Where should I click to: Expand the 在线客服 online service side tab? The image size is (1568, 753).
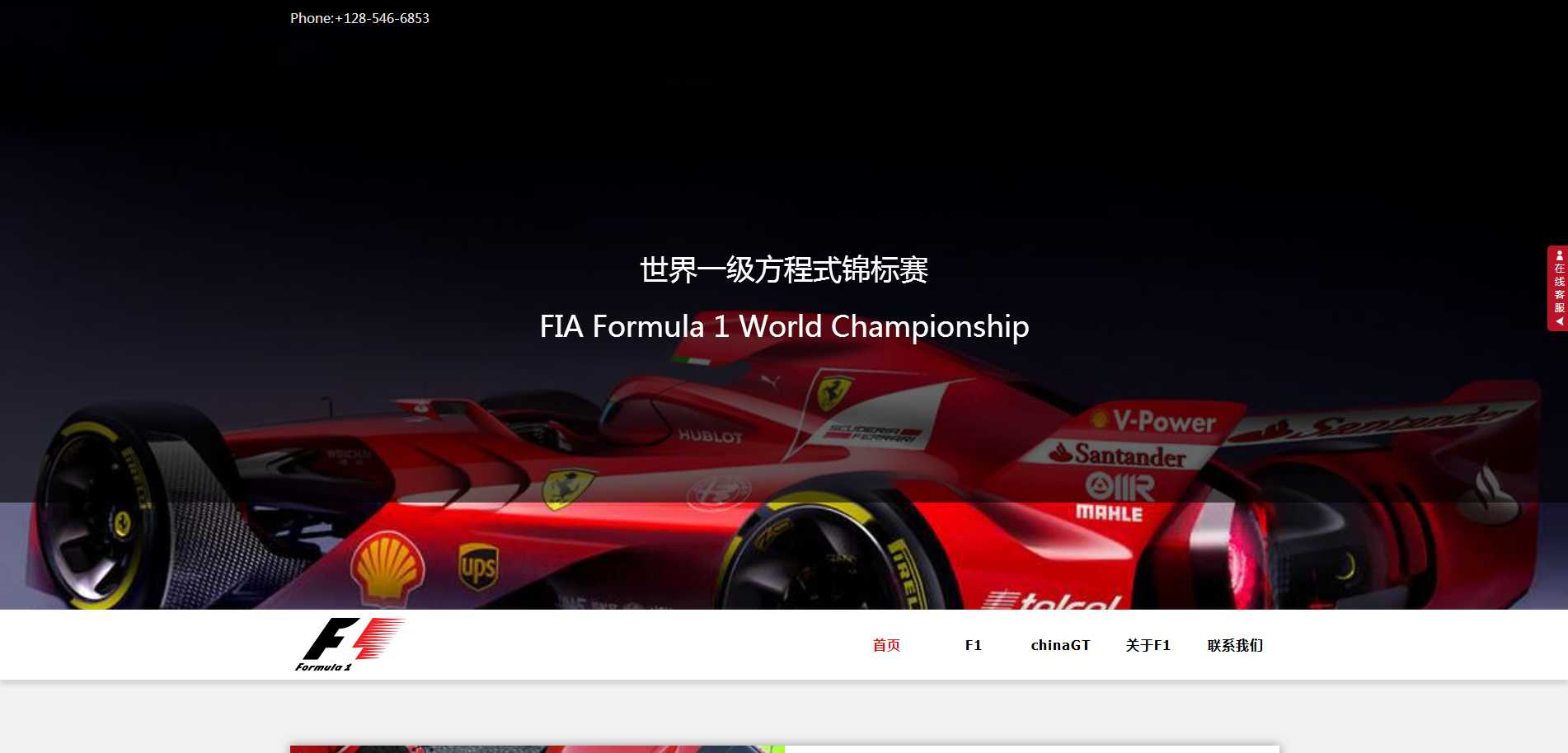(1557, 288)
